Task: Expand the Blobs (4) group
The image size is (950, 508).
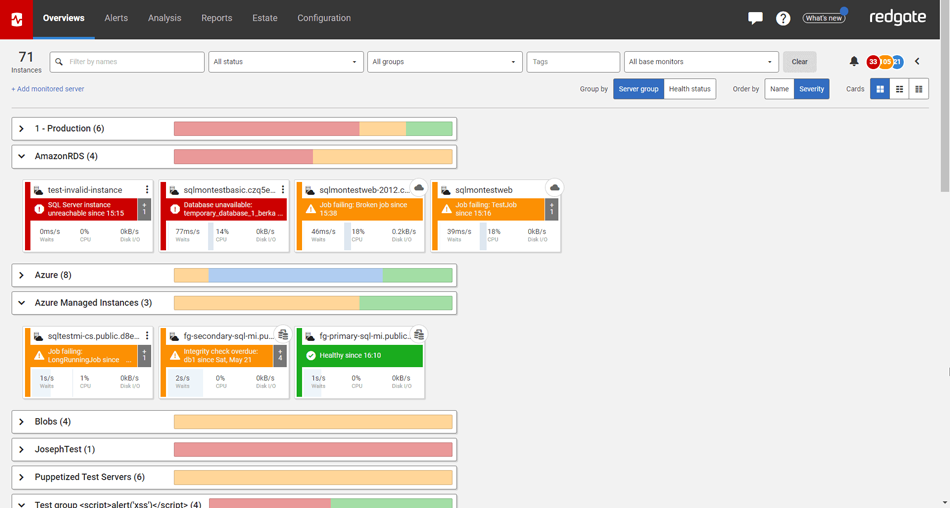Action: [21, 422]
